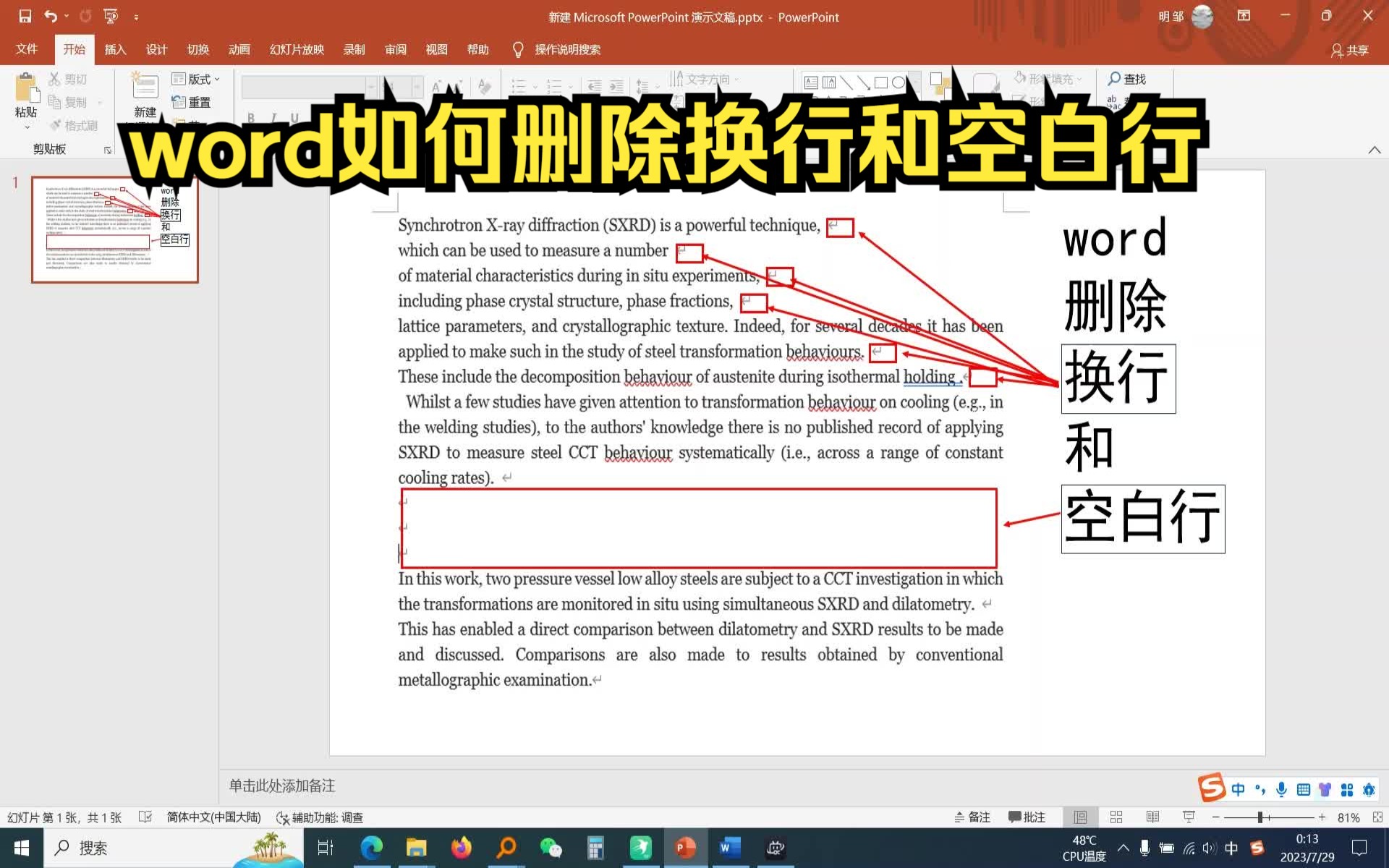Open ribbon display options in title bar
Image resolution: width=1389 pixels, height=868 pixels.
[1244, 16]
